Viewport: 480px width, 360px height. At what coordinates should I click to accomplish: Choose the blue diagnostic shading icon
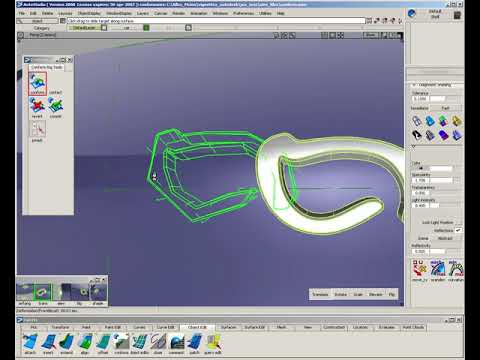click(x=430, y=121)
